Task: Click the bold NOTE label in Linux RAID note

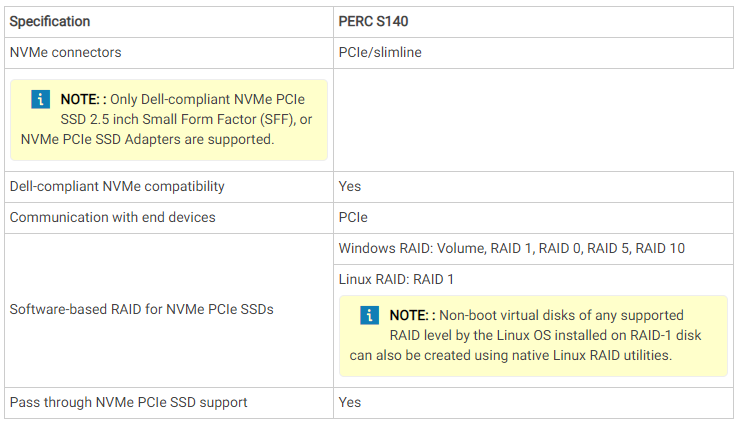Action: (x=409, y=315)
